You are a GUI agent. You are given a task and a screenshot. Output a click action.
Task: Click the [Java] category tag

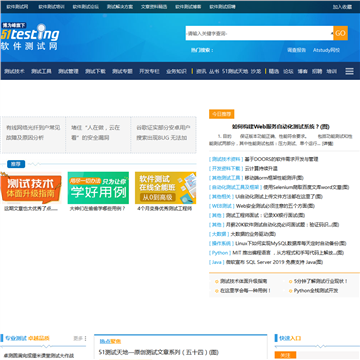[x=217, y=262]
